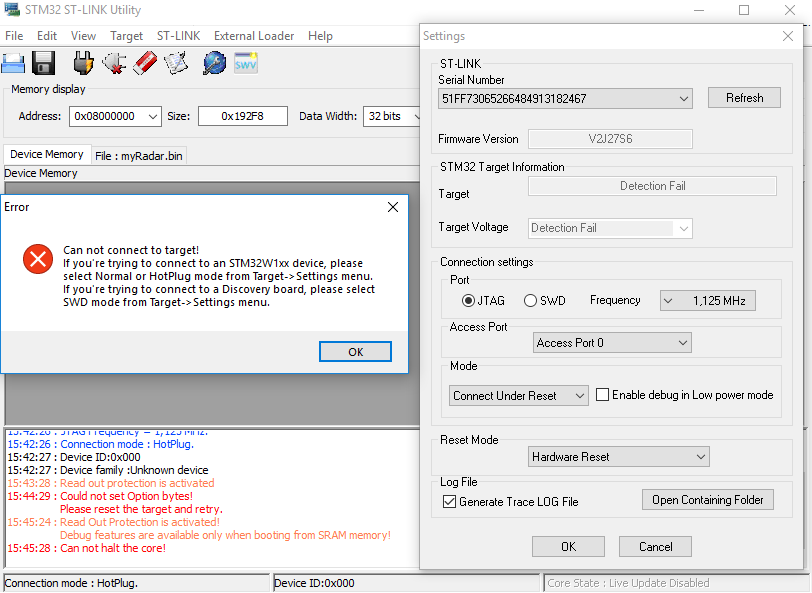Viewport: 812px width, 593px height.
Task: Click Cancel in the Settings dialog
Action: pos(655,546)
